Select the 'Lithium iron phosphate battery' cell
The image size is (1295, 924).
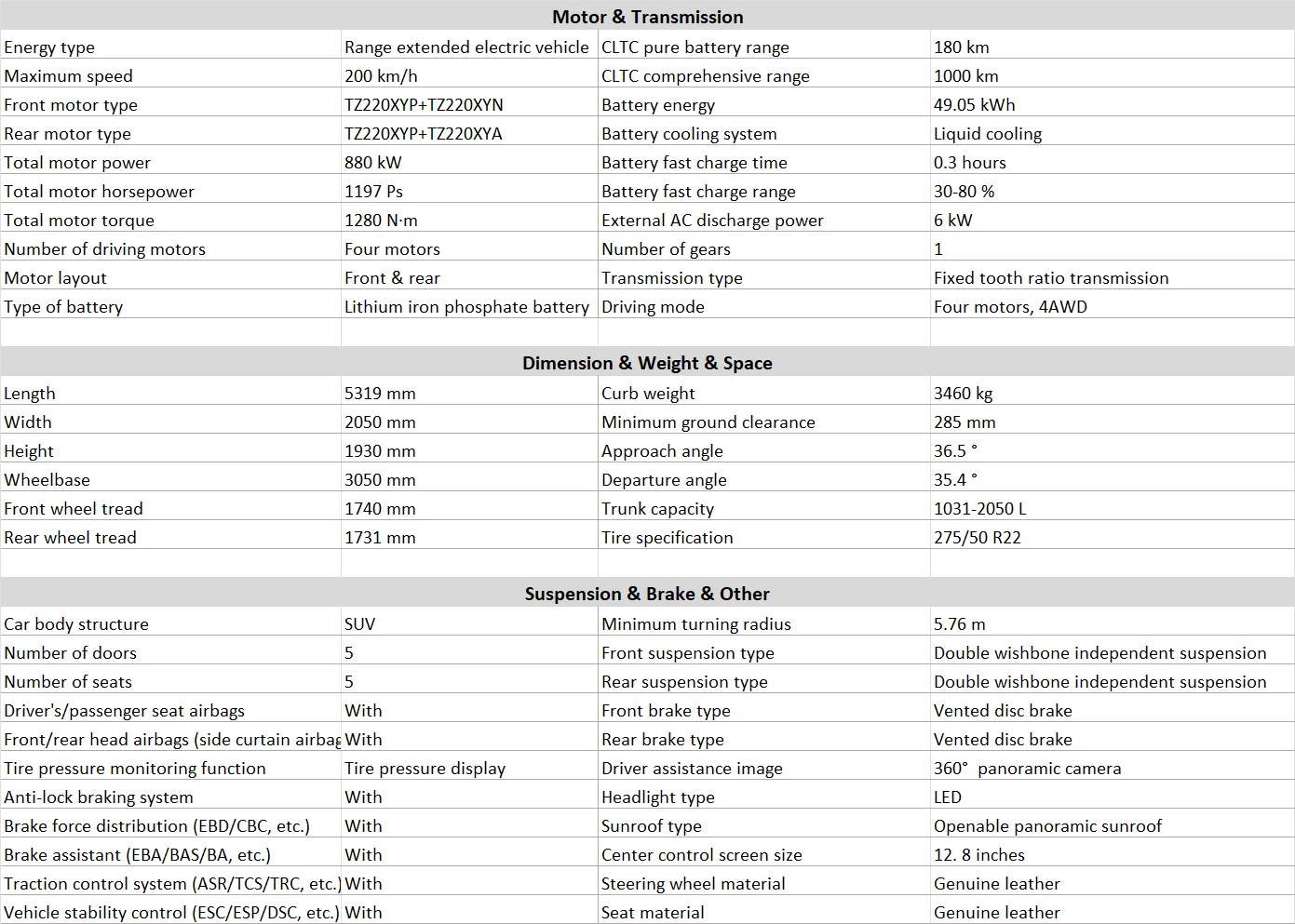pyautogui.click(x=469, y=307)
